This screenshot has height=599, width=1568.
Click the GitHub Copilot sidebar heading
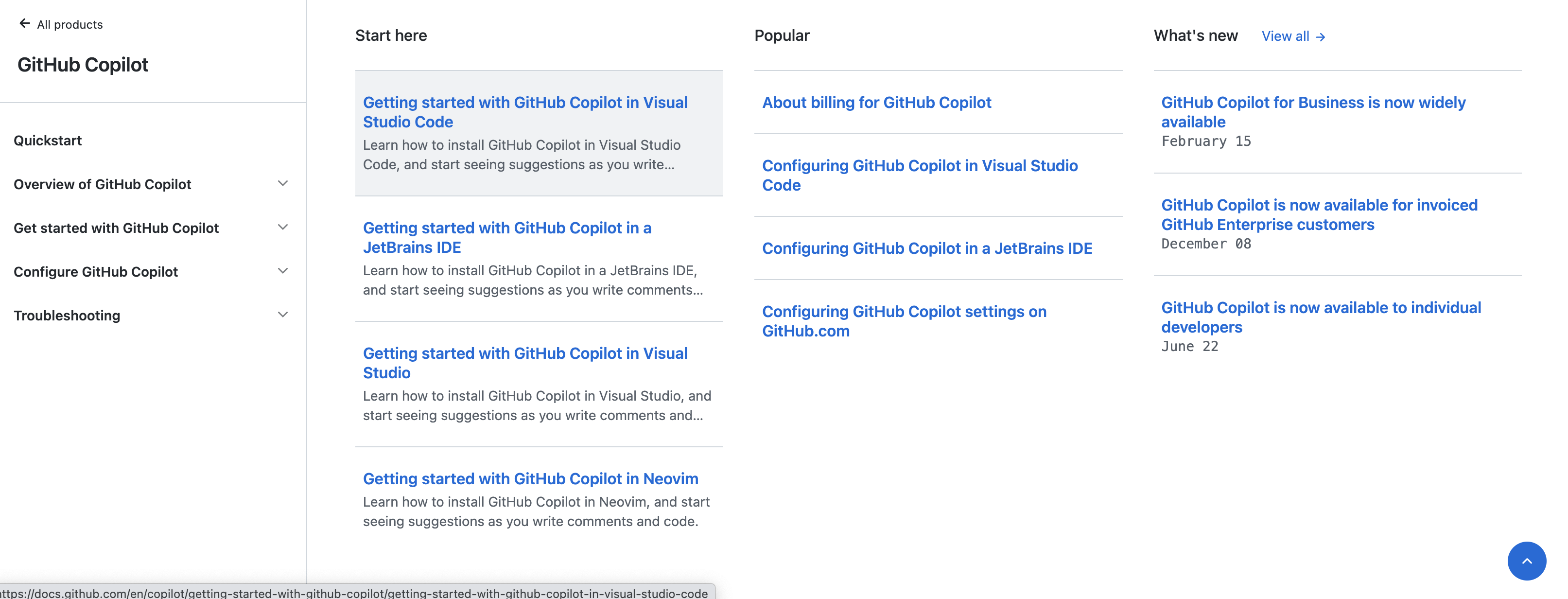pos(83,65)
